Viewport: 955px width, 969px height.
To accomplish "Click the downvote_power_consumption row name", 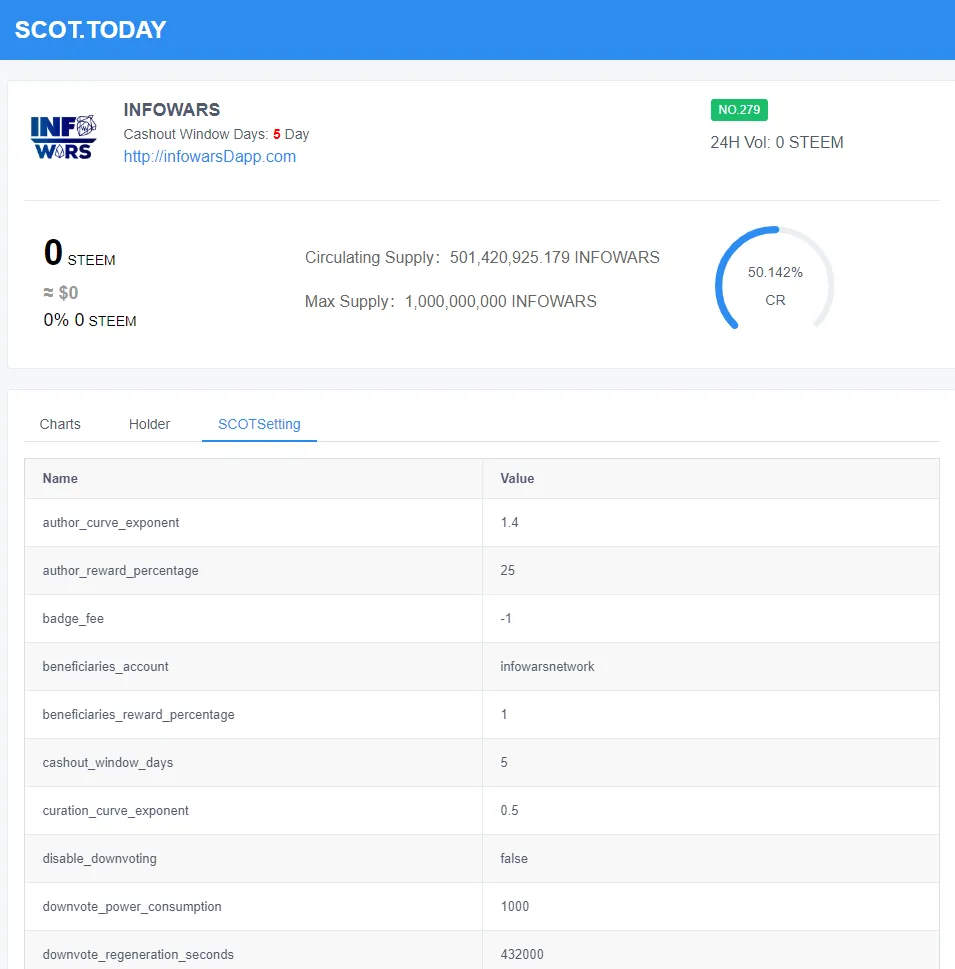I will pos(132,907).
